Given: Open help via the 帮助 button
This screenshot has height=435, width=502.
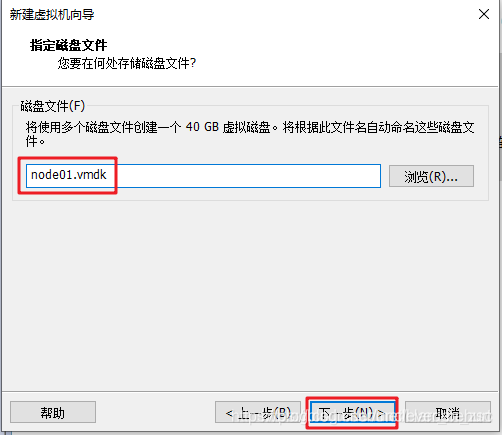Looking at the screenshot, I should pos(53,412).
